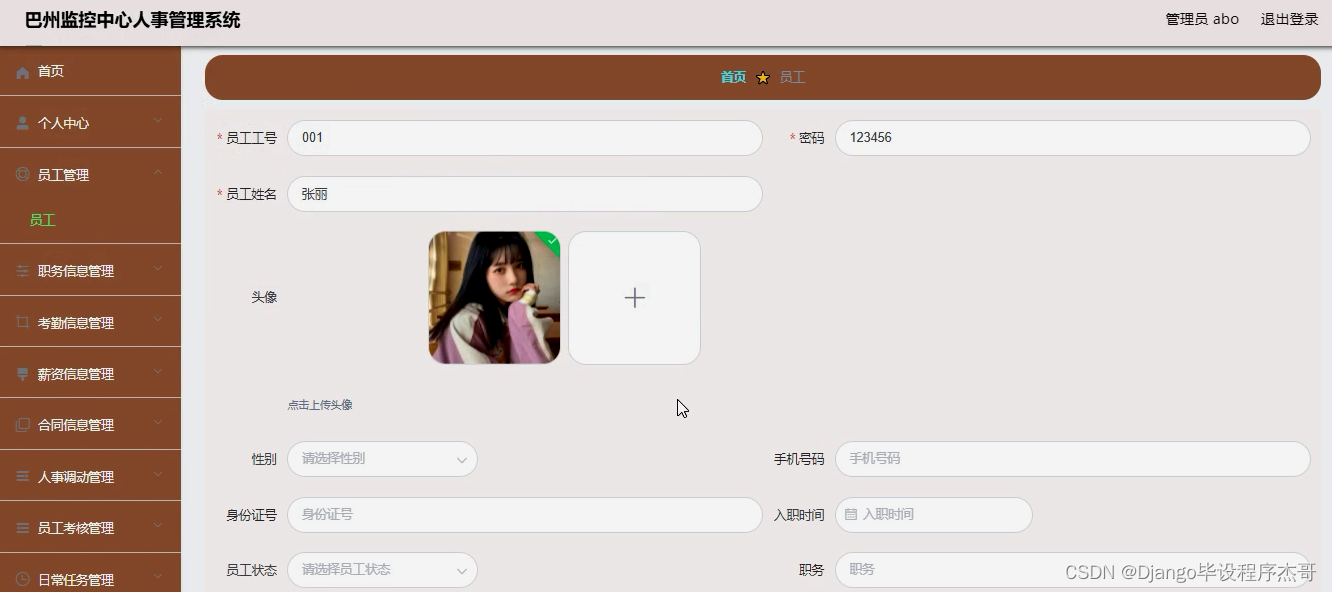Click the clock icon beside 日常任务管理

click(23, 579)
